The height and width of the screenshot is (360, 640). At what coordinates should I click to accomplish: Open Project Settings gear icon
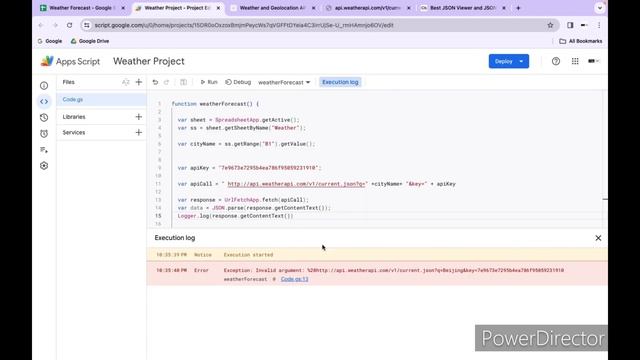pos(44,166)
